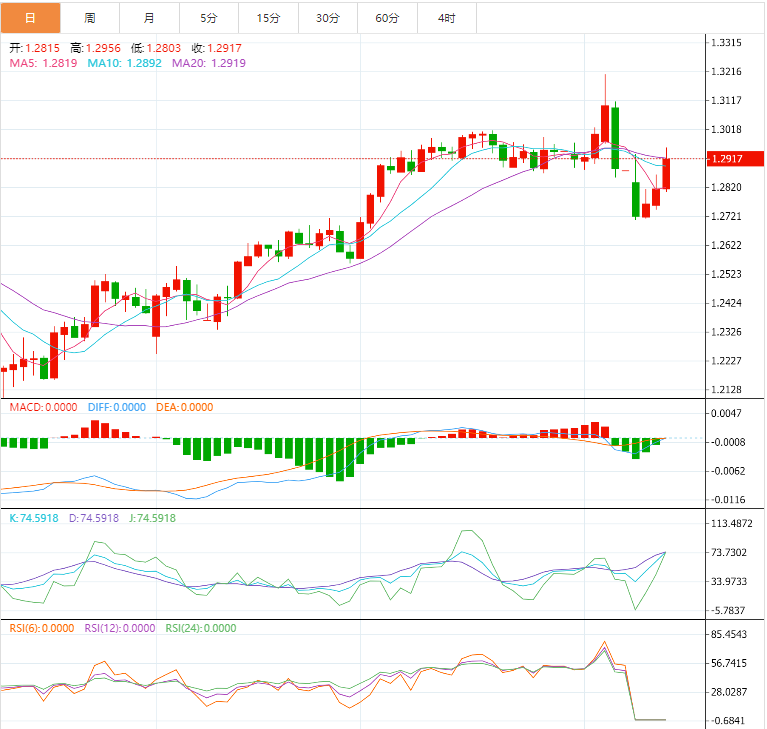Click the RSI(12):0.0000 label
Screen dimensions: 767x729
(120, 628)
